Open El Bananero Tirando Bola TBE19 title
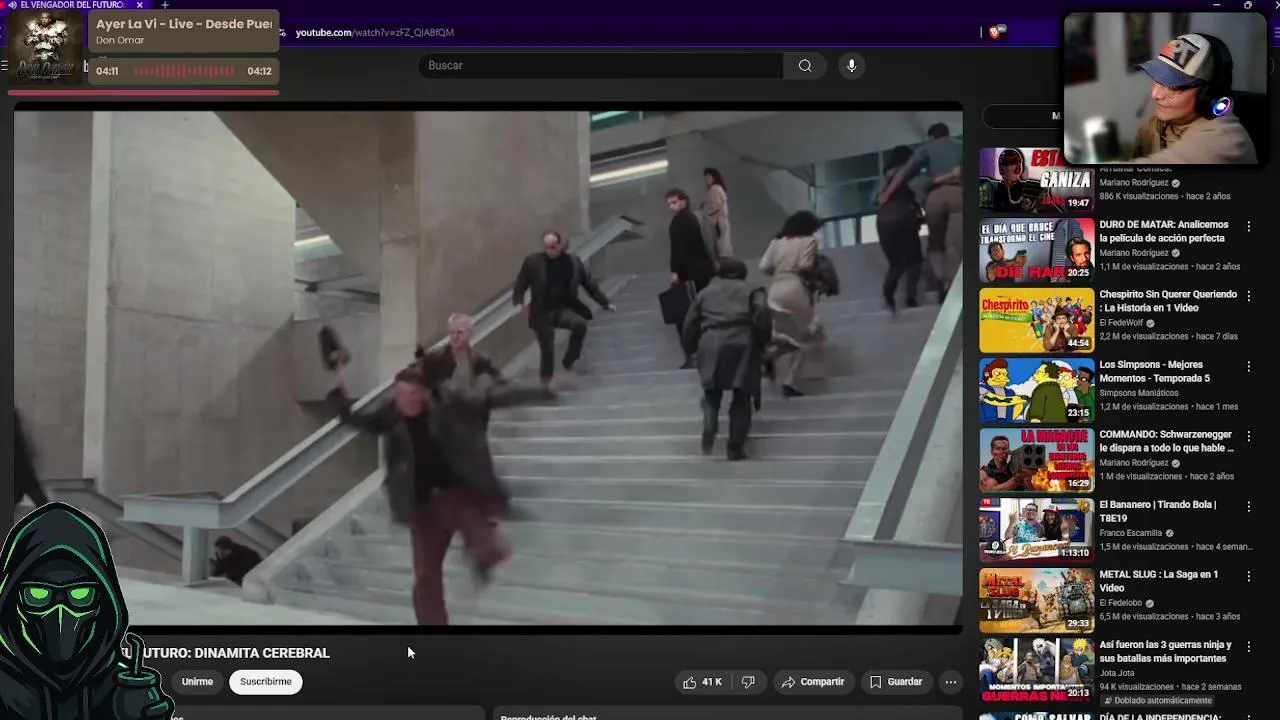This screenshot has width=1280, height=720. point(1158,511)
